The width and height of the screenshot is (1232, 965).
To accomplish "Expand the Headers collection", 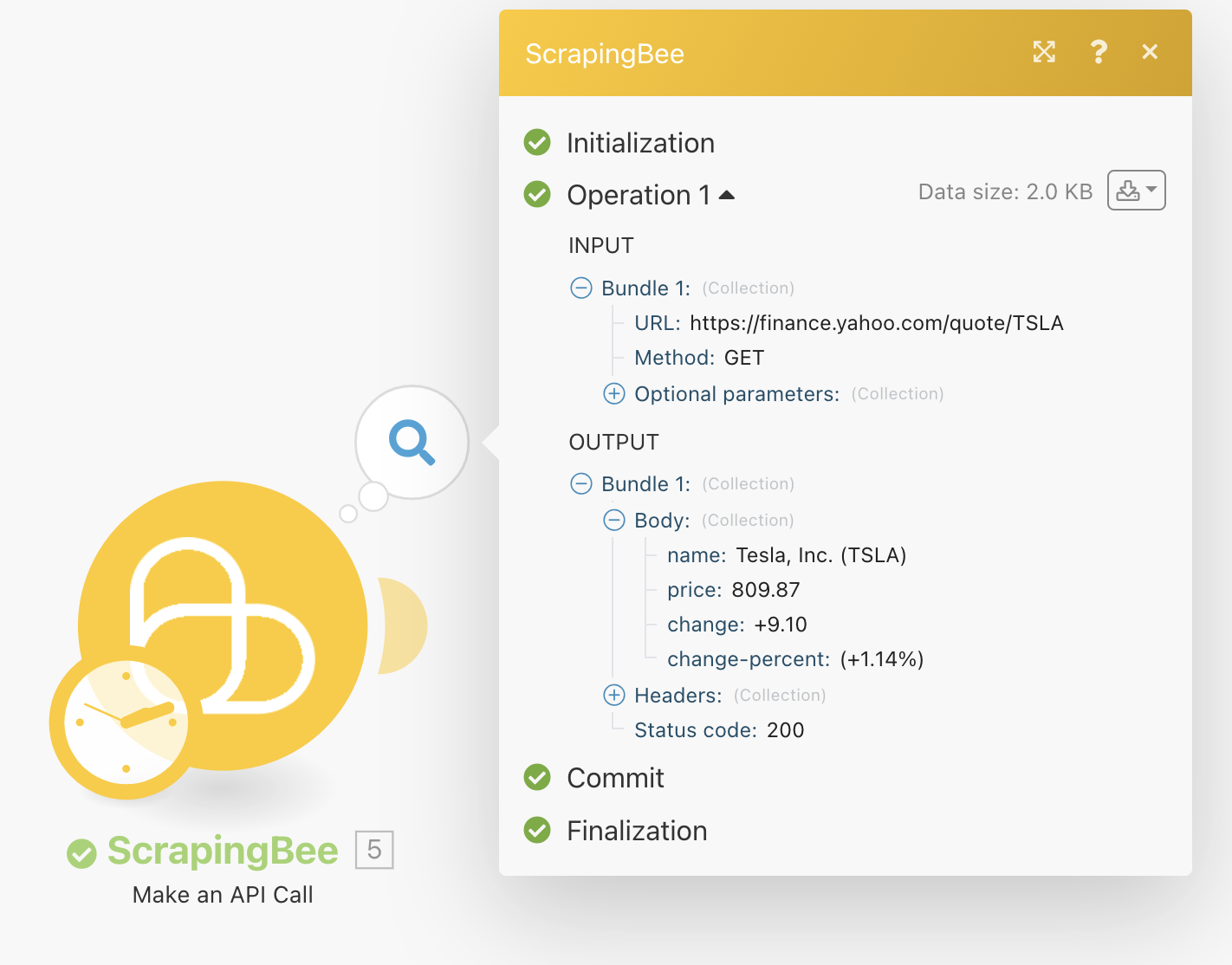I will pos(614,695).
